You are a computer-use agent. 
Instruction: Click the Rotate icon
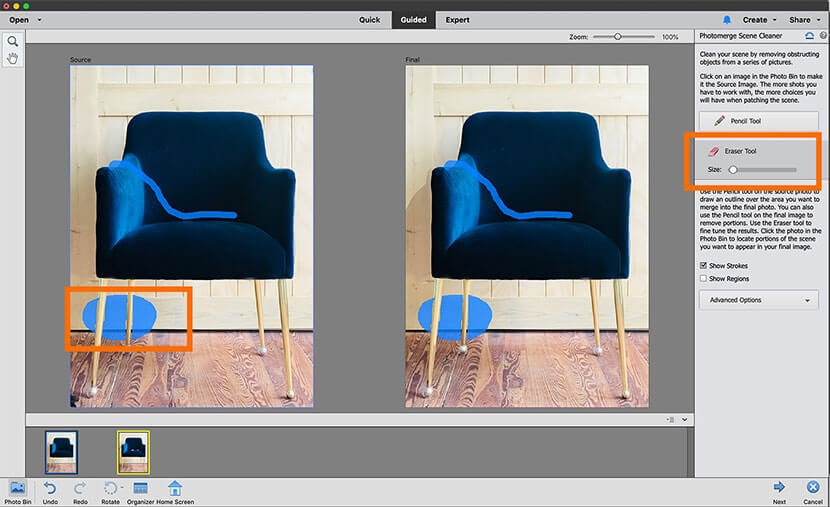tap(110, 488)
